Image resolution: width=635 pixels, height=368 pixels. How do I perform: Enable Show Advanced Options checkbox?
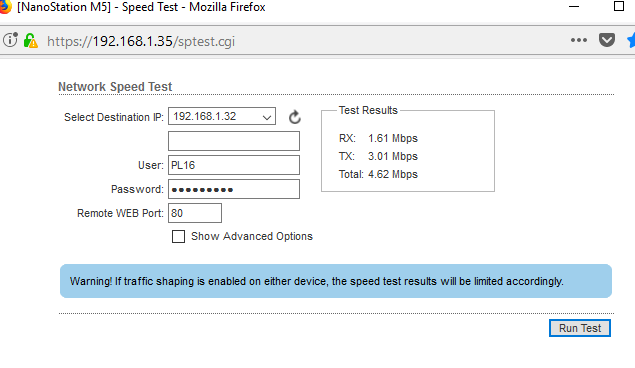pos(178,236)
